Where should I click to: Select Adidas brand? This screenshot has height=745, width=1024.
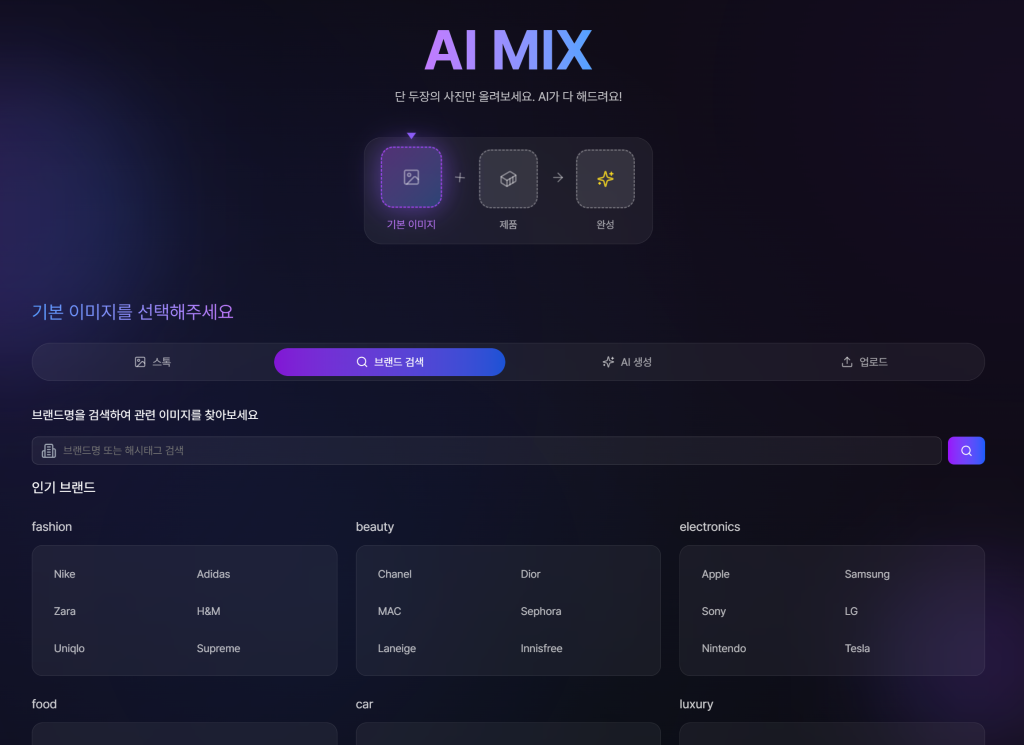click(213, 574)
